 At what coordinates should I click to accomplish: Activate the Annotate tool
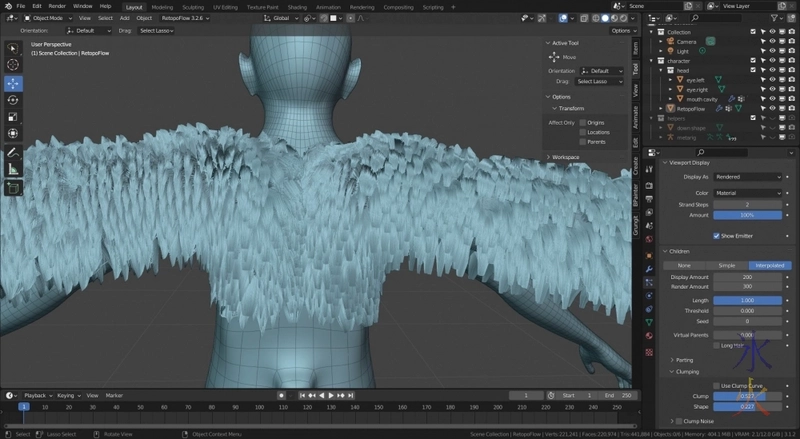click(x=13, y=153)
